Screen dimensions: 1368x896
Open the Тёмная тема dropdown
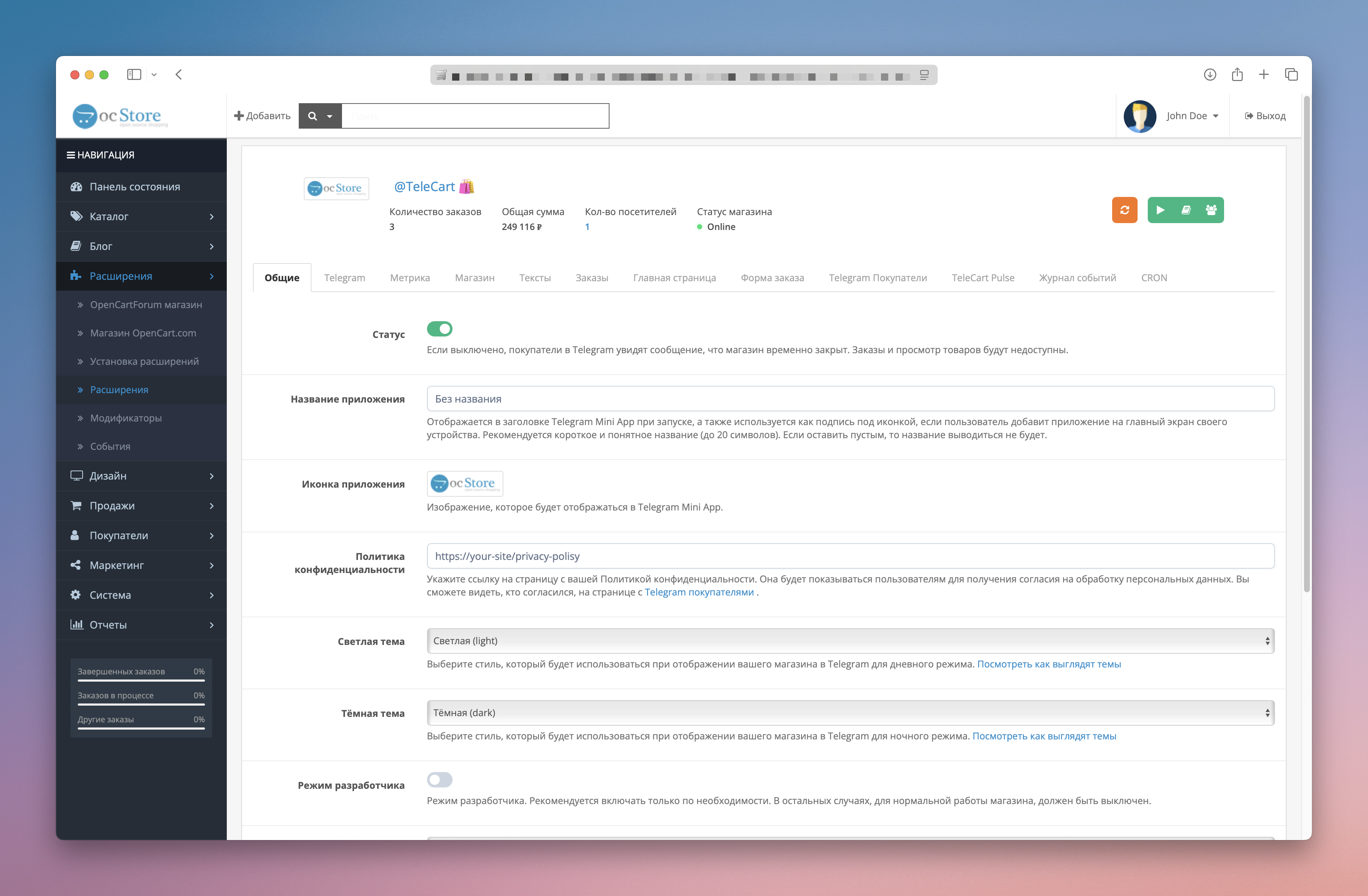pos(849,713)
